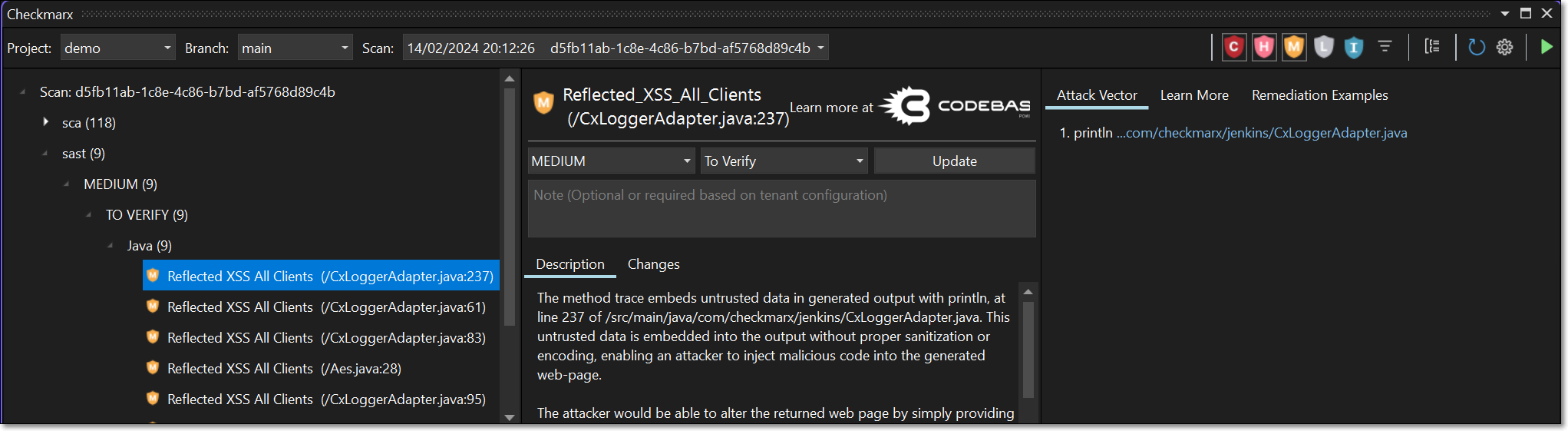Viewport: 1568px width, 431px height.
Task: Refresh the scan results
Action: pos(1476,48)
